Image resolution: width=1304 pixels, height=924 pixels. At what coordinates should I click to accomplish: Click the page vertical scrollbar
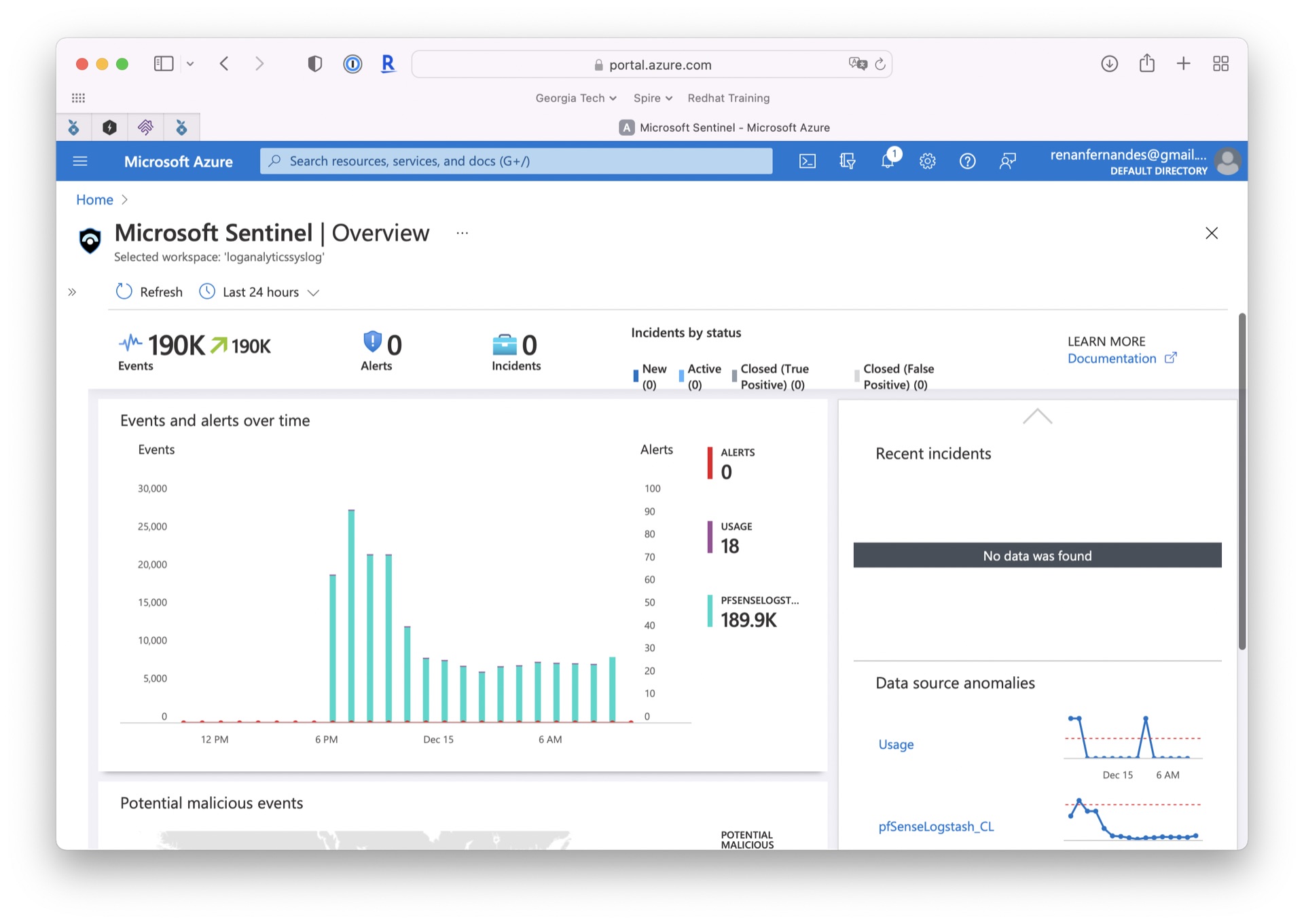pos(1242,481)
